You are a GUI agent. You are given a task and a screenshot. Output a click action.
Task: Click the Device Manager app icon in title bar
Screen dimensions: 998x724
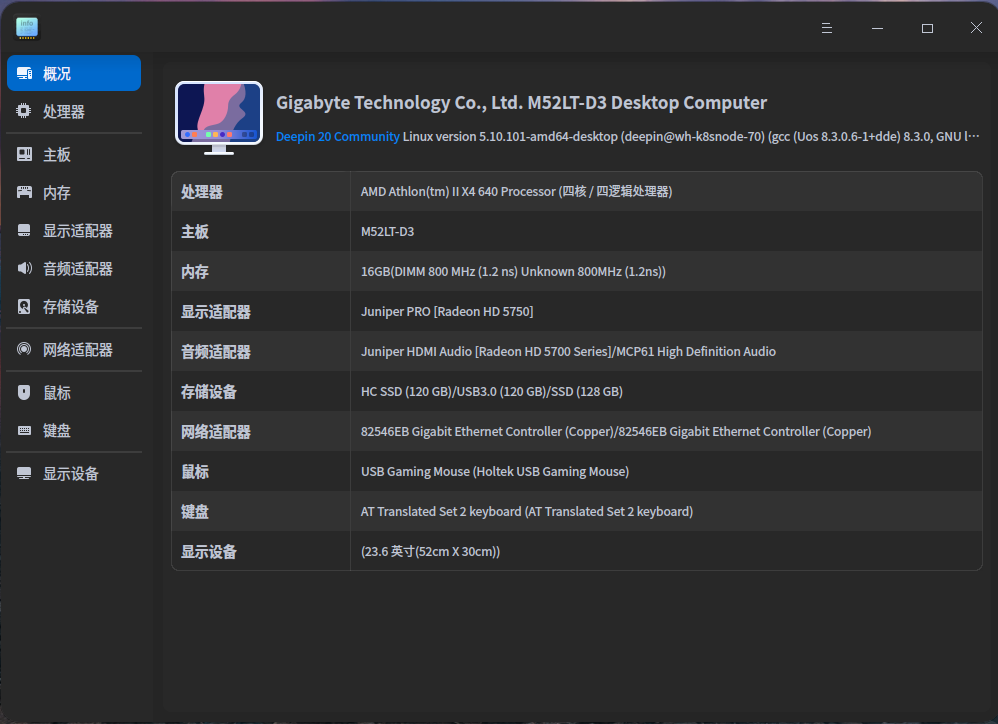coord(27,28)
